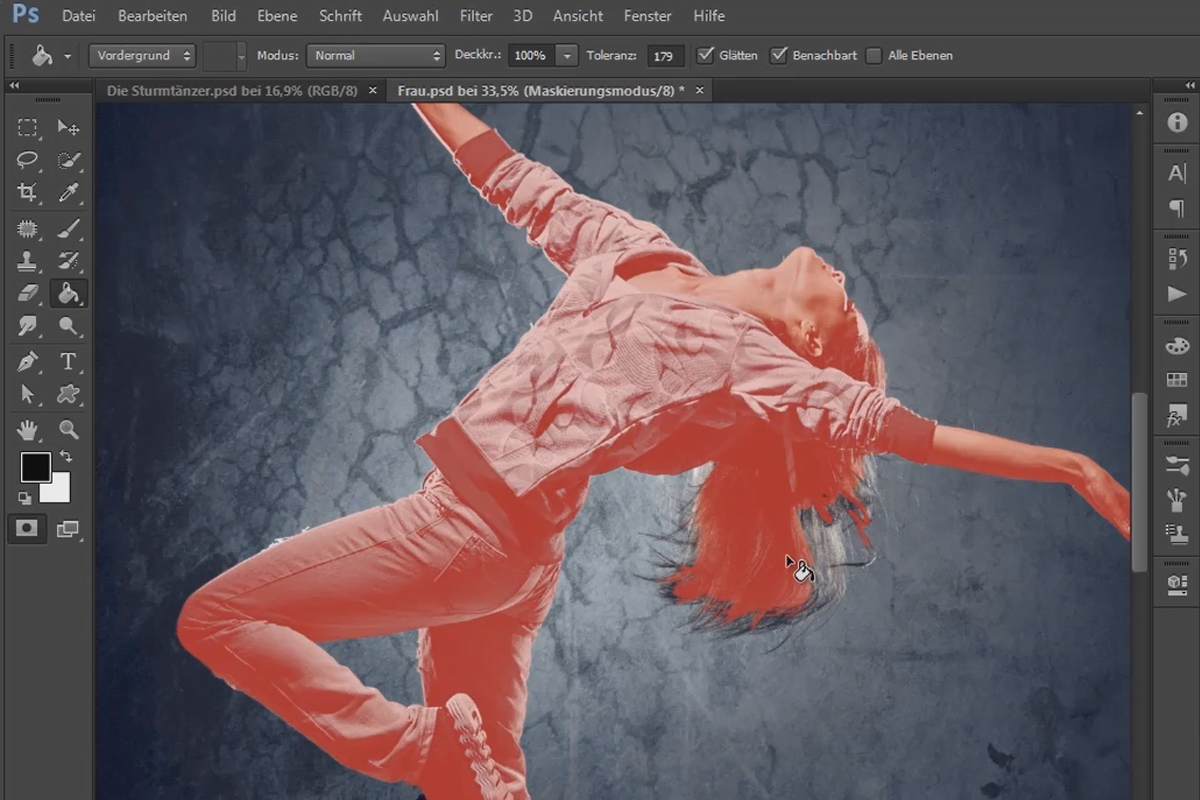Open the Swatches panel icon

point(1177,380)
